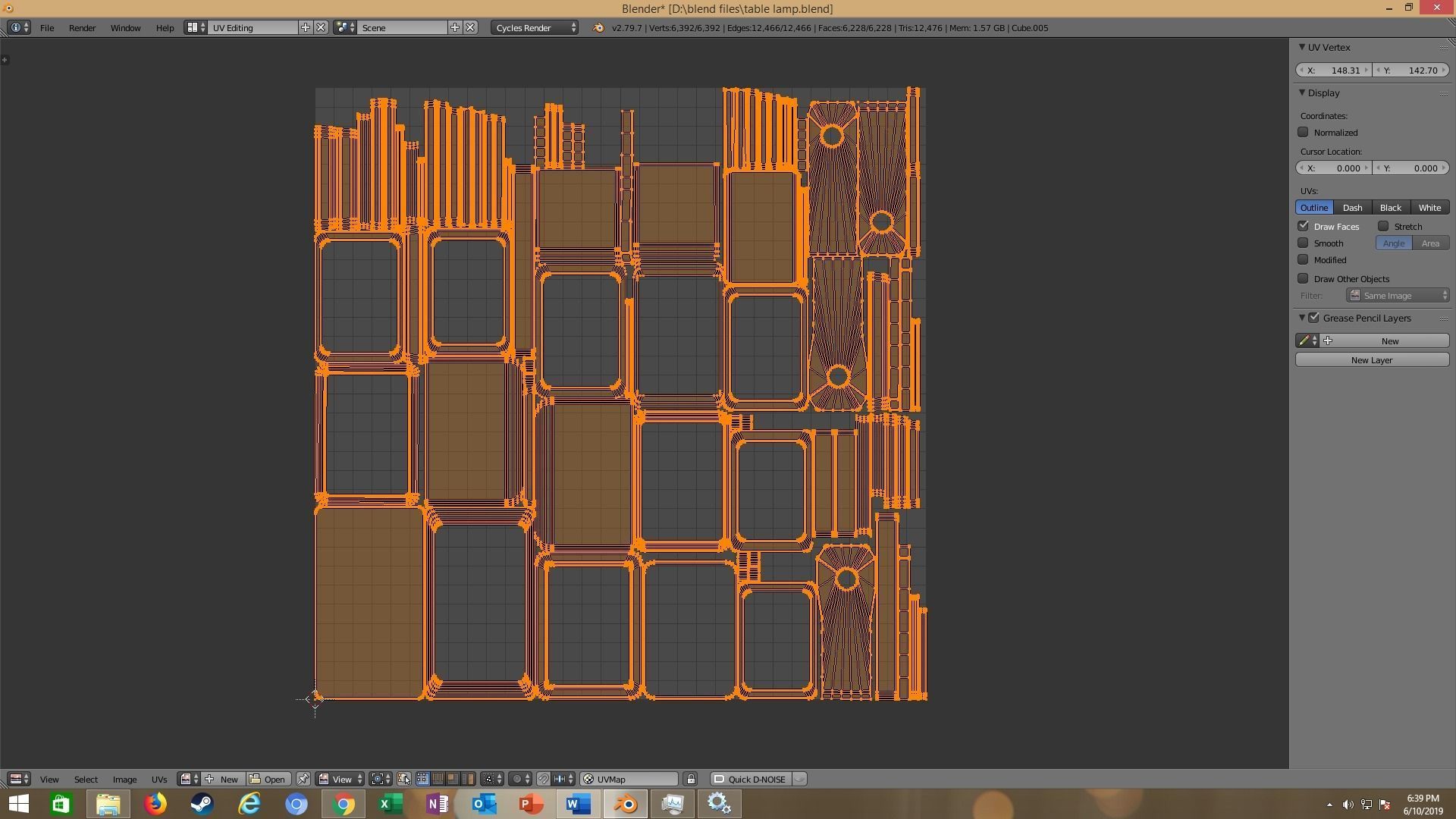The height and width of the screenshot is (819, 1456).
Task: Enable the Normalized coordinates checkbox
Action: tap(1303, 132)
